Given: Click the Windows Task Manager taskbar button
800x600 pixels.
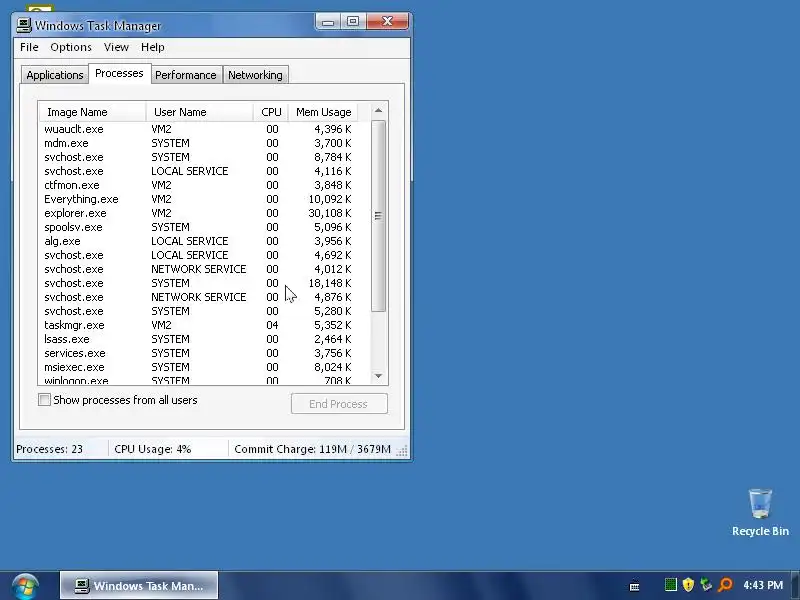Looking at the screenshot, I should (x=139, y=586).
